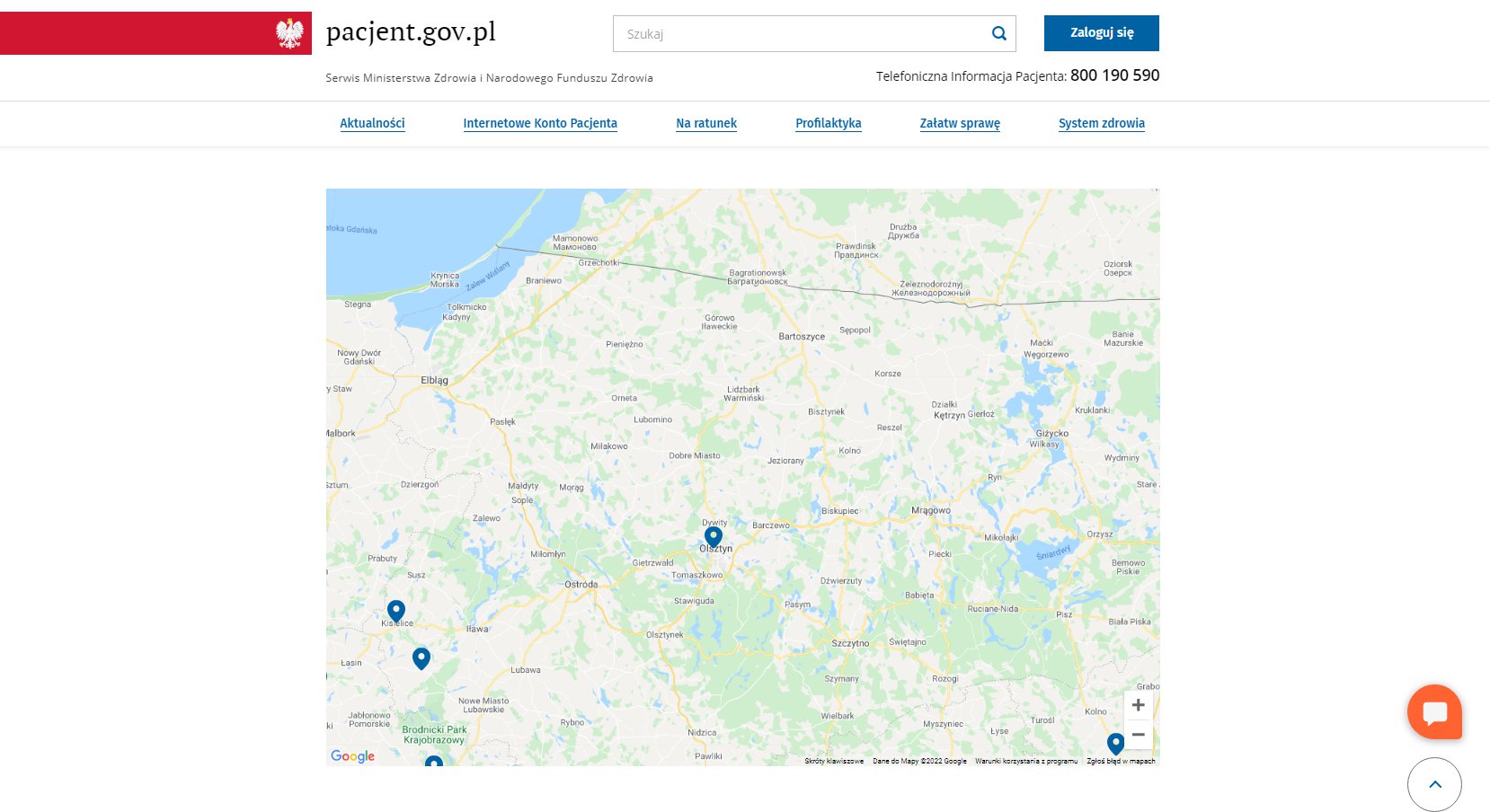Click the Pasłęk label on map
The height and width of the screenshot is (812, 1490).
(503, 421)
